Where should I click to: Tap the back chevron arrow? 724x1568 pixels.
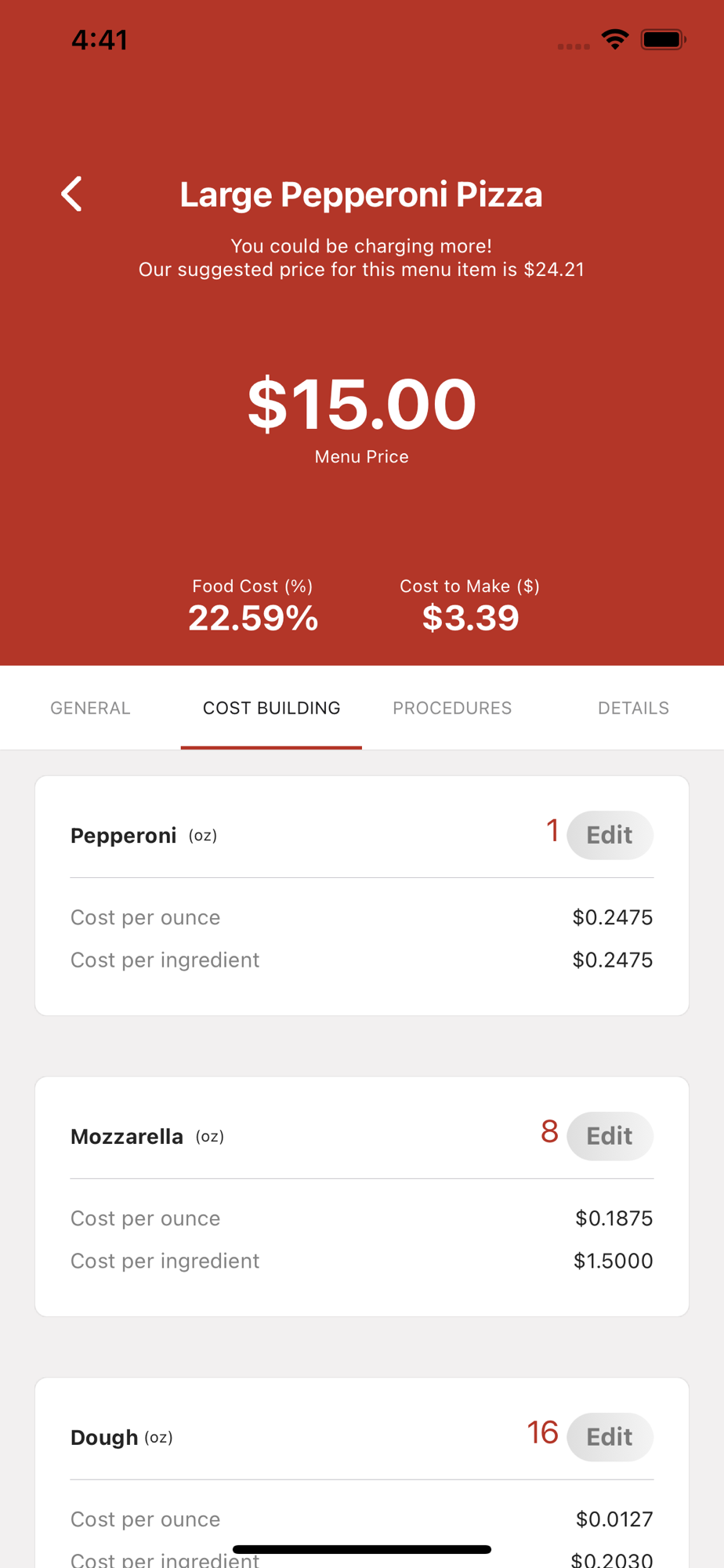[72, 194]
